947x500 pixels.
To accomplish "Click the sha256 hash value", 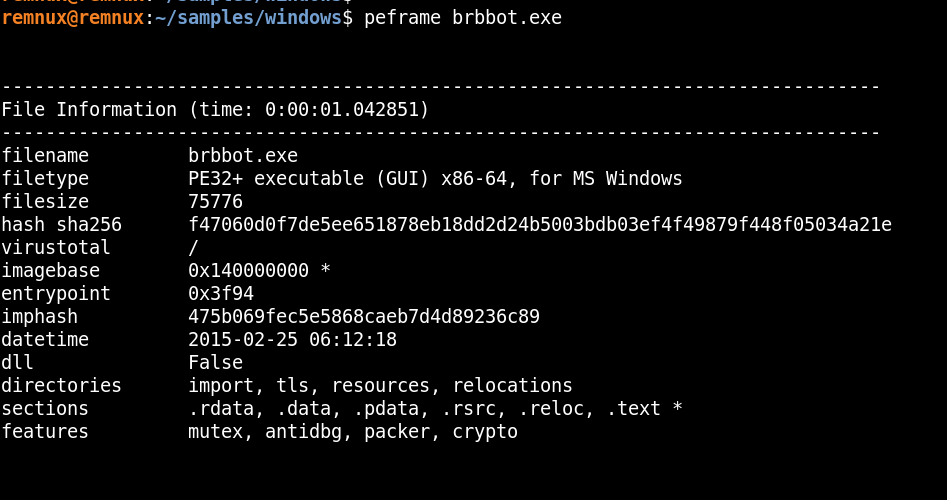I will [x=540, y=225].
